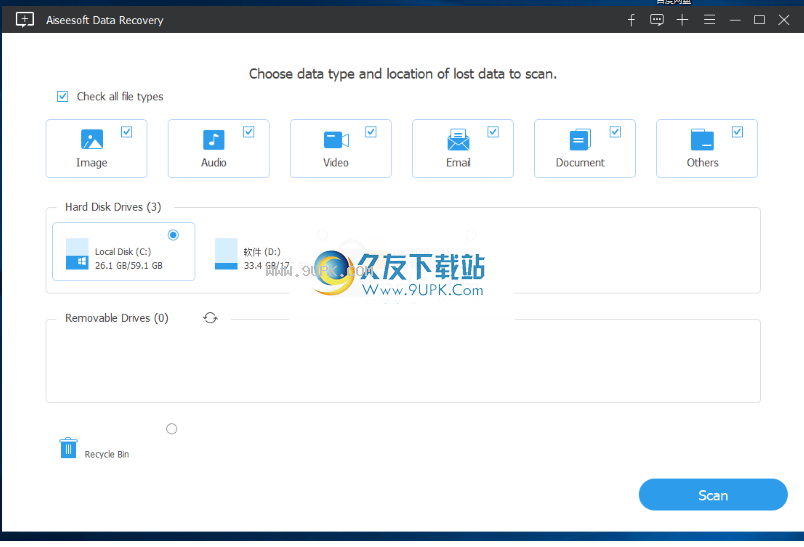Click the Video camera icon
The height and width of the screenshot is (547, 804).
pos(336,140)
